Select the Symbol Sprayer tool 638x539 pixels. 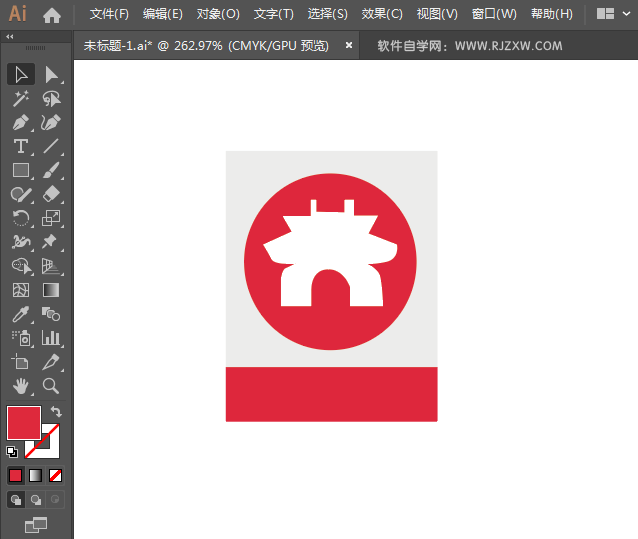tap(21, 338)
